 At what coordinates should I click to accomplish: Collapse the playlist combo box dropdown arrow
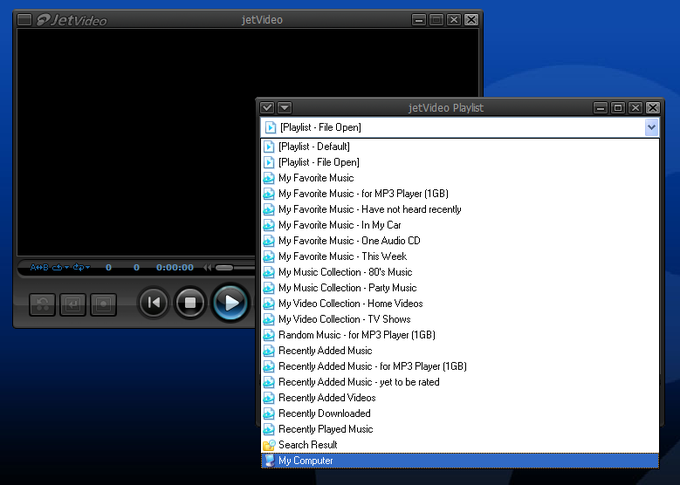pos(651,128)
